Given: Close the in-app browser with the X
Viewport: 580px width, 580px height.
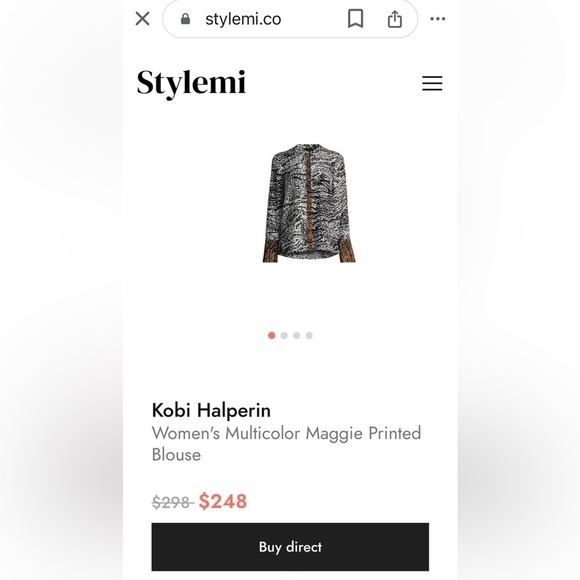Looking at the screenshot, I should click(142, 18).
